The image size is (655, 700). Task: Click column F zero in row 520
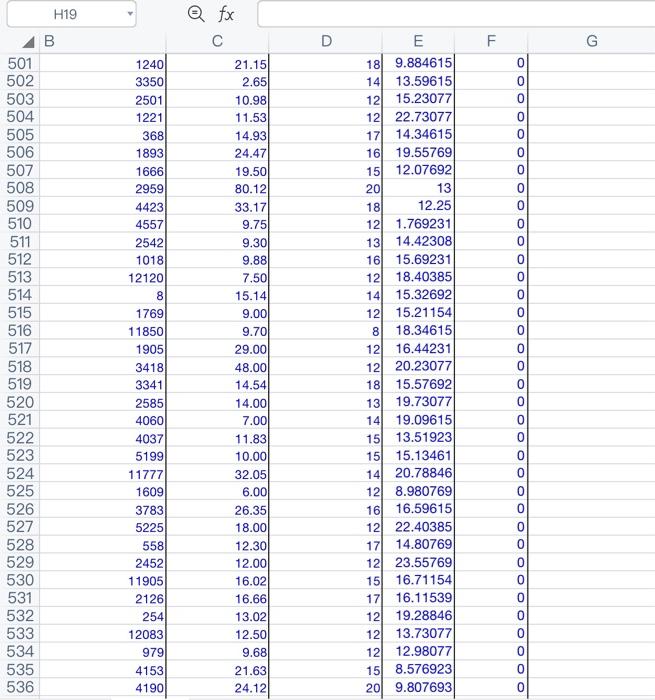point(491,402)
